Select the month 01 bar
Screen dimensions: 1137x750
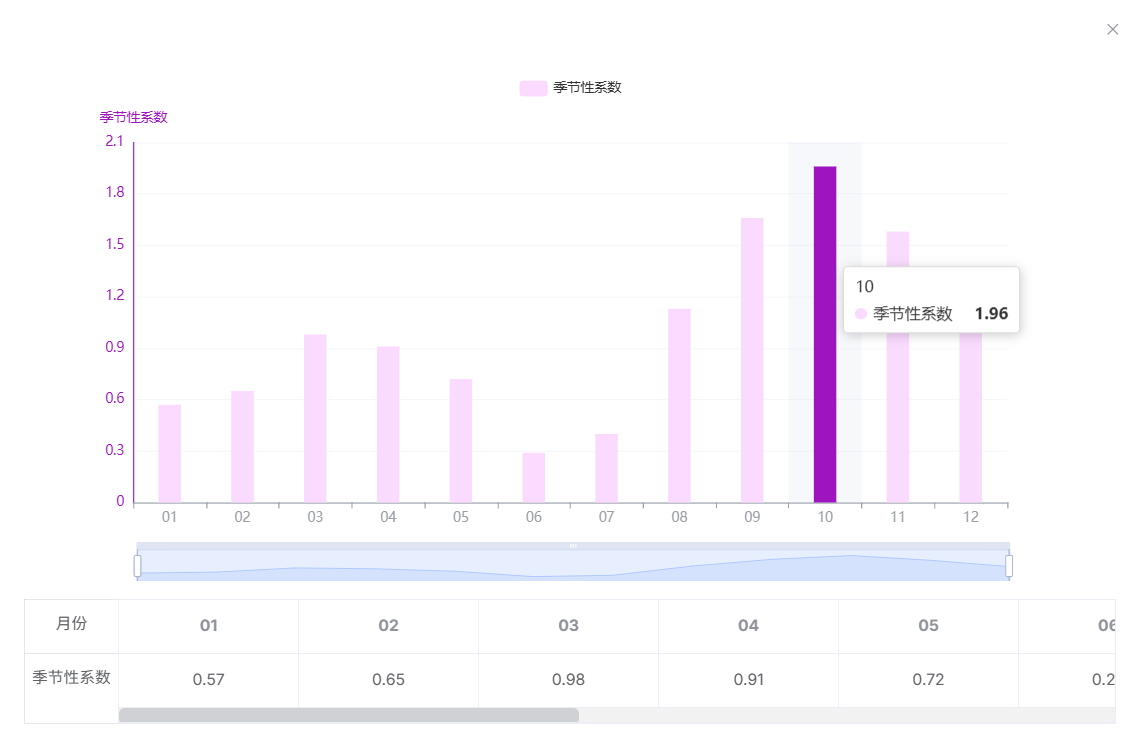tap(170, 453)
